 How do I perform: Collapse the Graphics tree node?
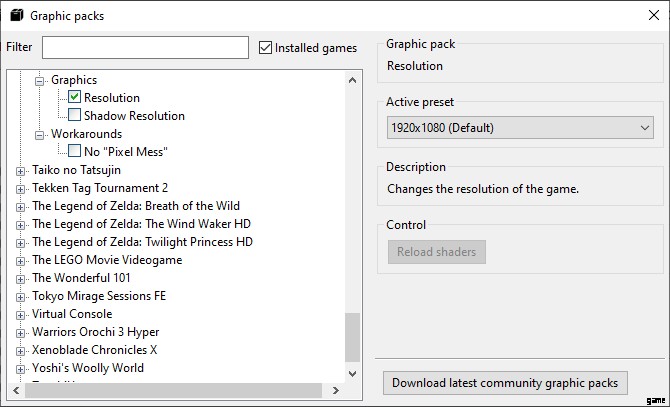[39, 81]
